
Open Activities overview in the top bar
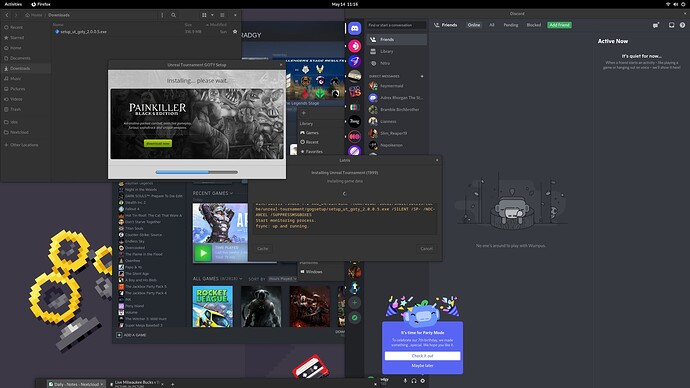(x=13, y=4)
